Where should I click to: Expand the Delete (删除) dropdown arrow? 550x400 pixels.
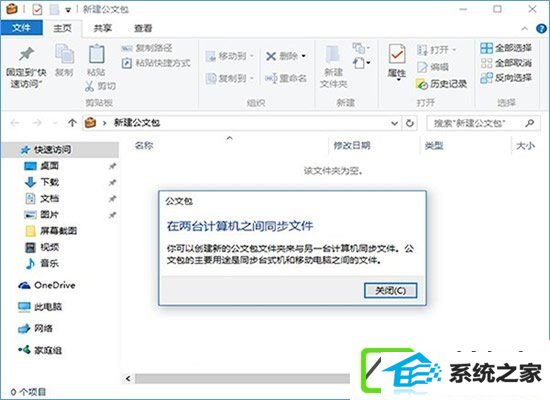click(x=304, y=56)
